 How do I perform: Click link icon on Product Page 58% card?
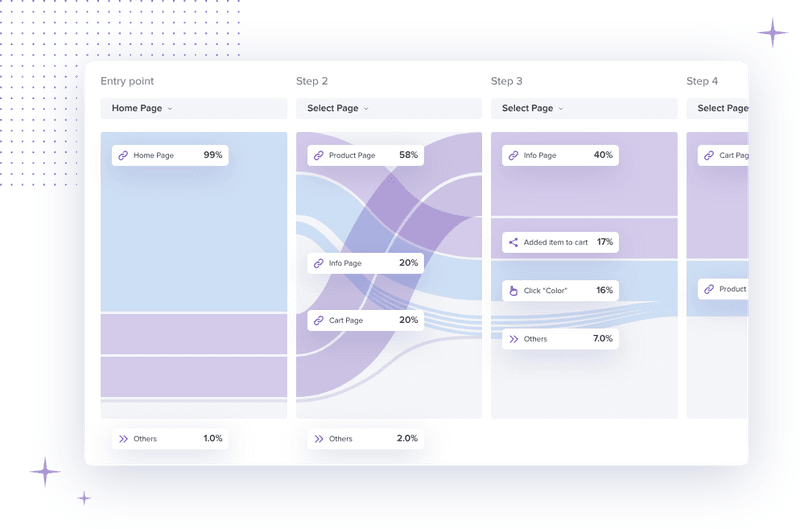(318, 156)
